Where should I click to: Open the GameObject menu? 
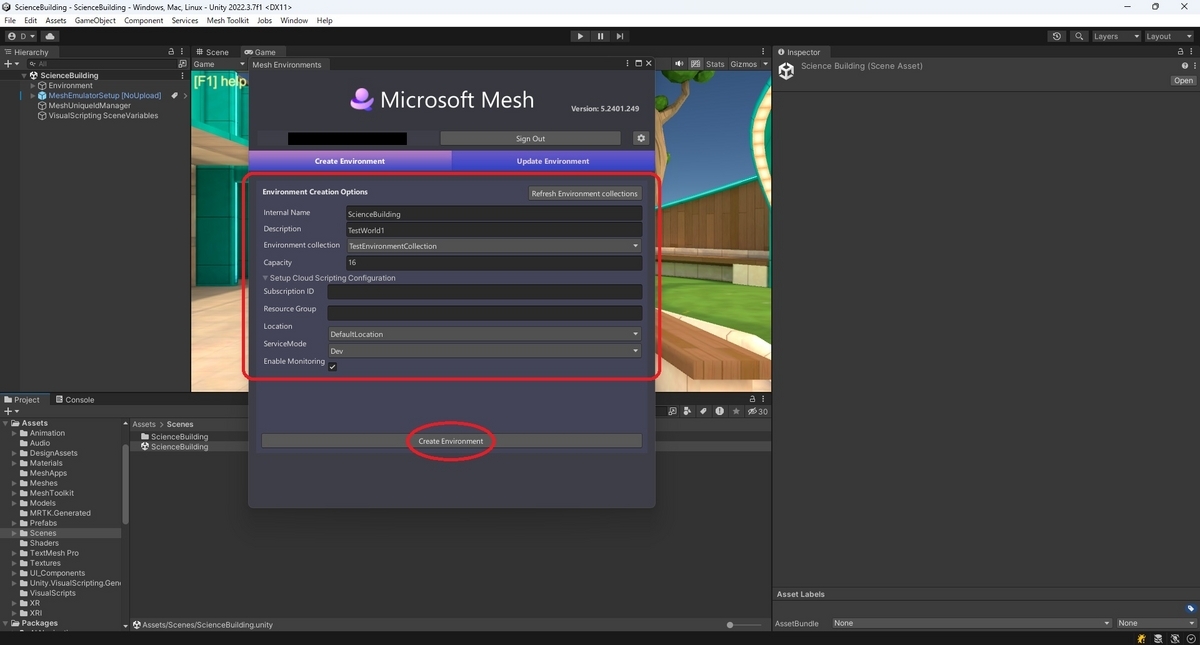[95, 20]
